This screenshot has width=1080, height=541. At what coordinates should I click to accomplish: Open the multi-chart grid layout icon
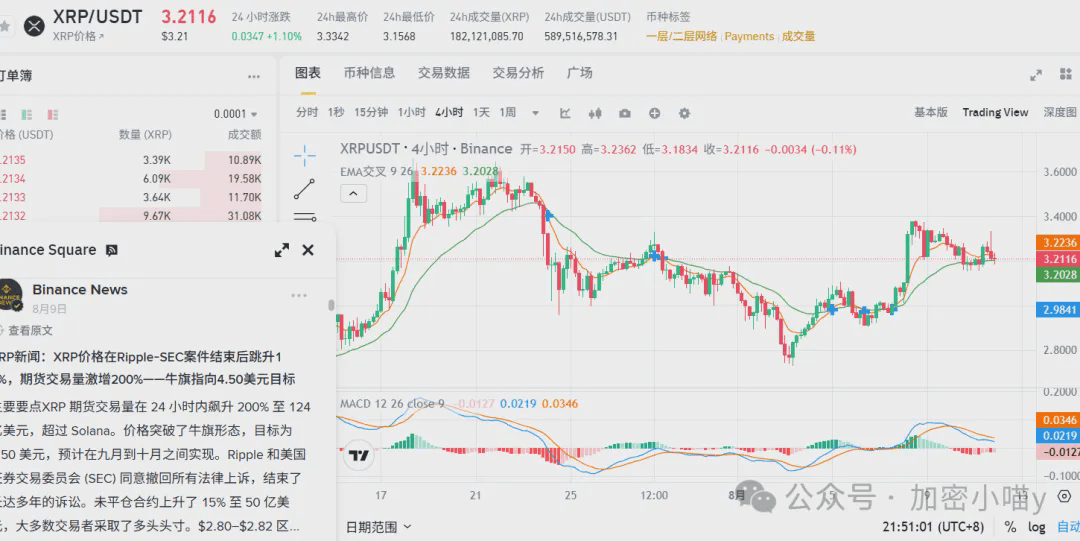click(1067, 74)
